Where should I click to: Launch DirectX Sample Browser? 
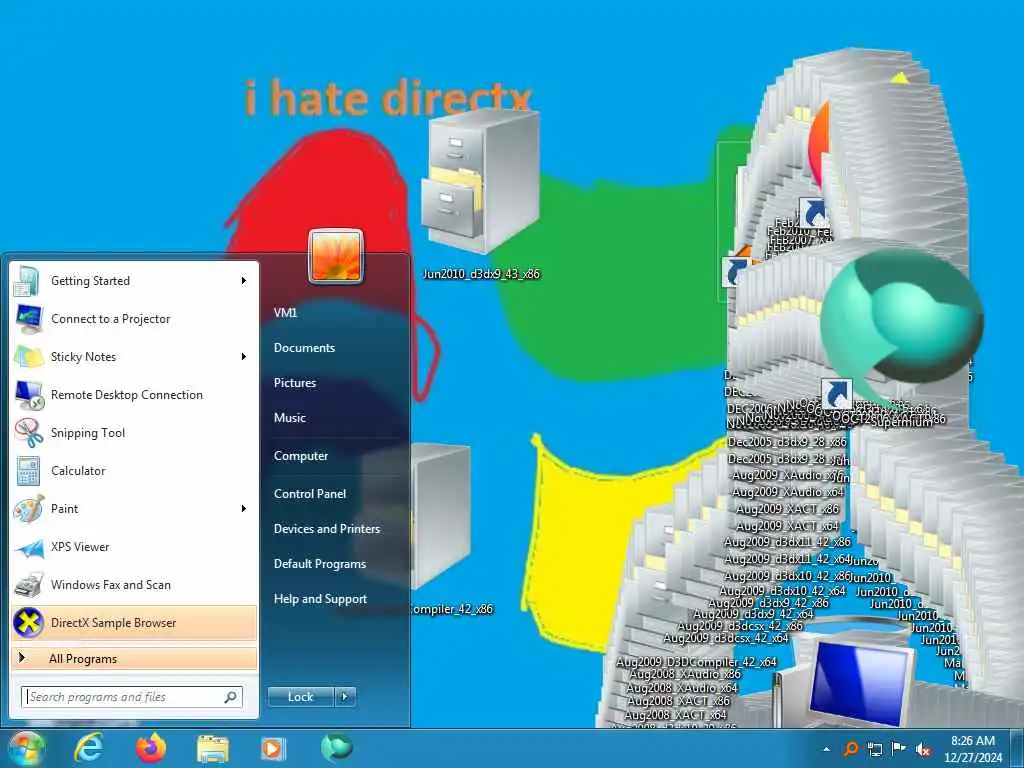[x=134, y=622]
